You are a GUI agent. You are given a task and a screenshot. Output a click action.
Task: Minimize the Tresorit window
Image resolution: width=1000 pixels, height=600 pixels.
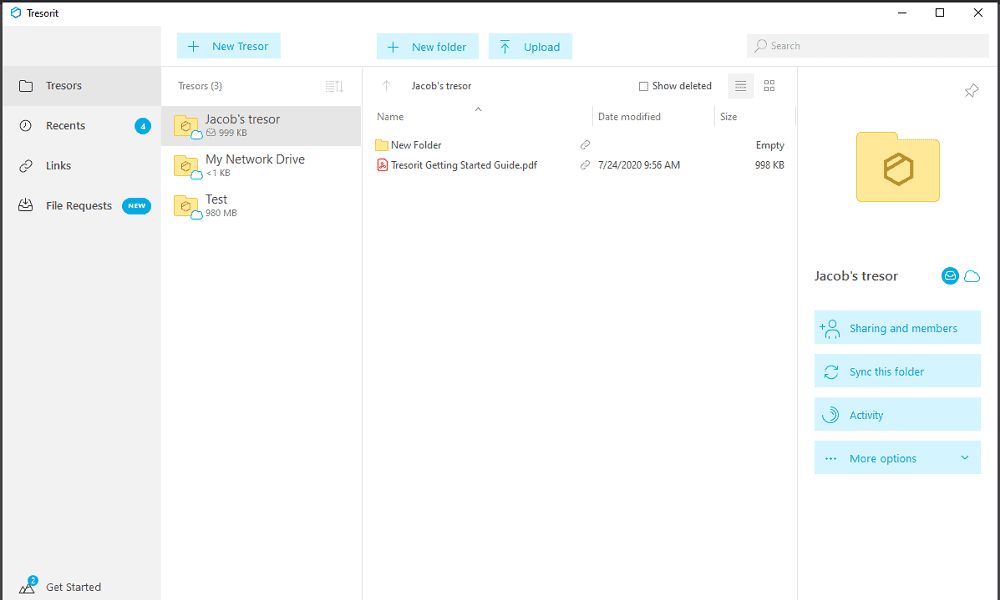(902, 13)
